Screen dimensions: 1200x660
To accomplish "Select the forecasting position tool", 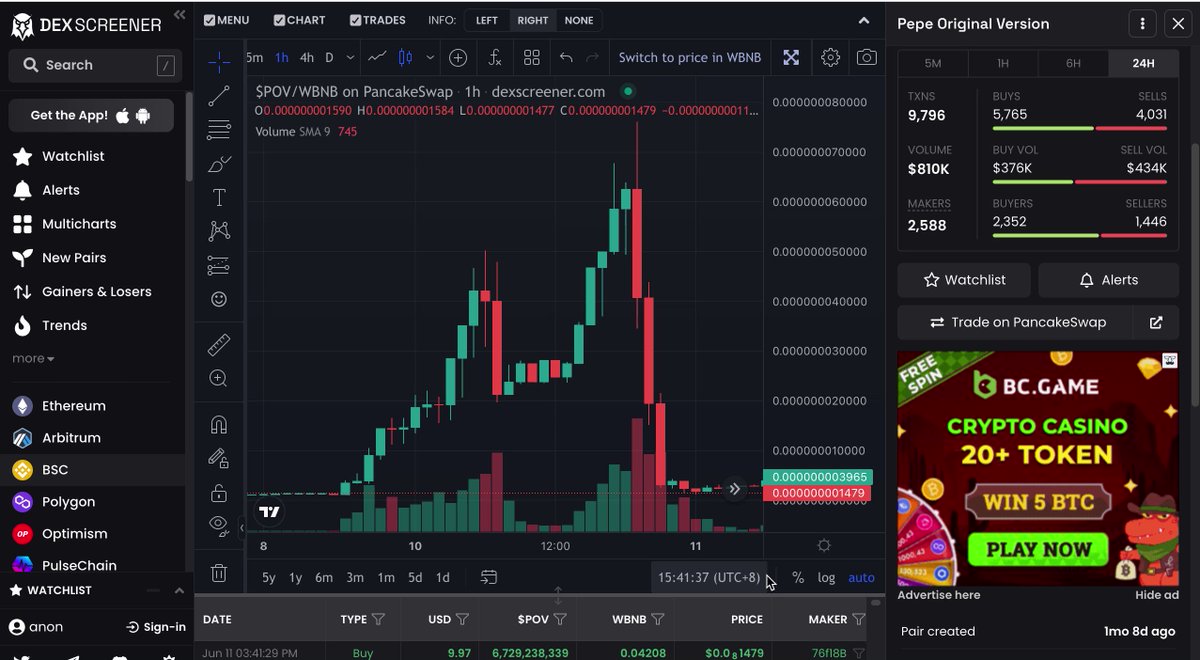I will pyautogui.click(x=219, y=266).
